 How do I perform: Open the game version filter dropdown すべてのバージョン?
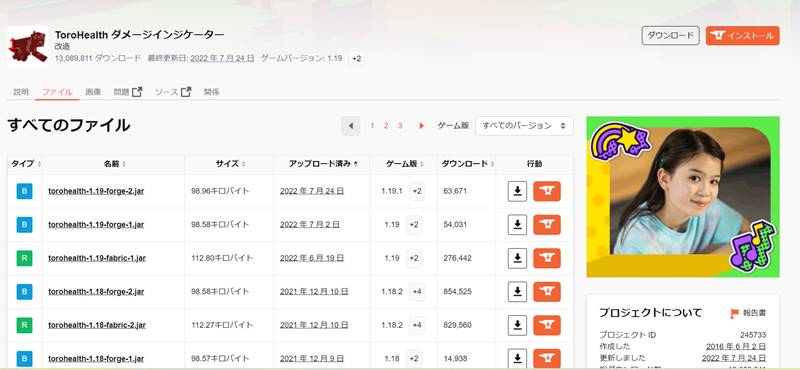(524, 126)
